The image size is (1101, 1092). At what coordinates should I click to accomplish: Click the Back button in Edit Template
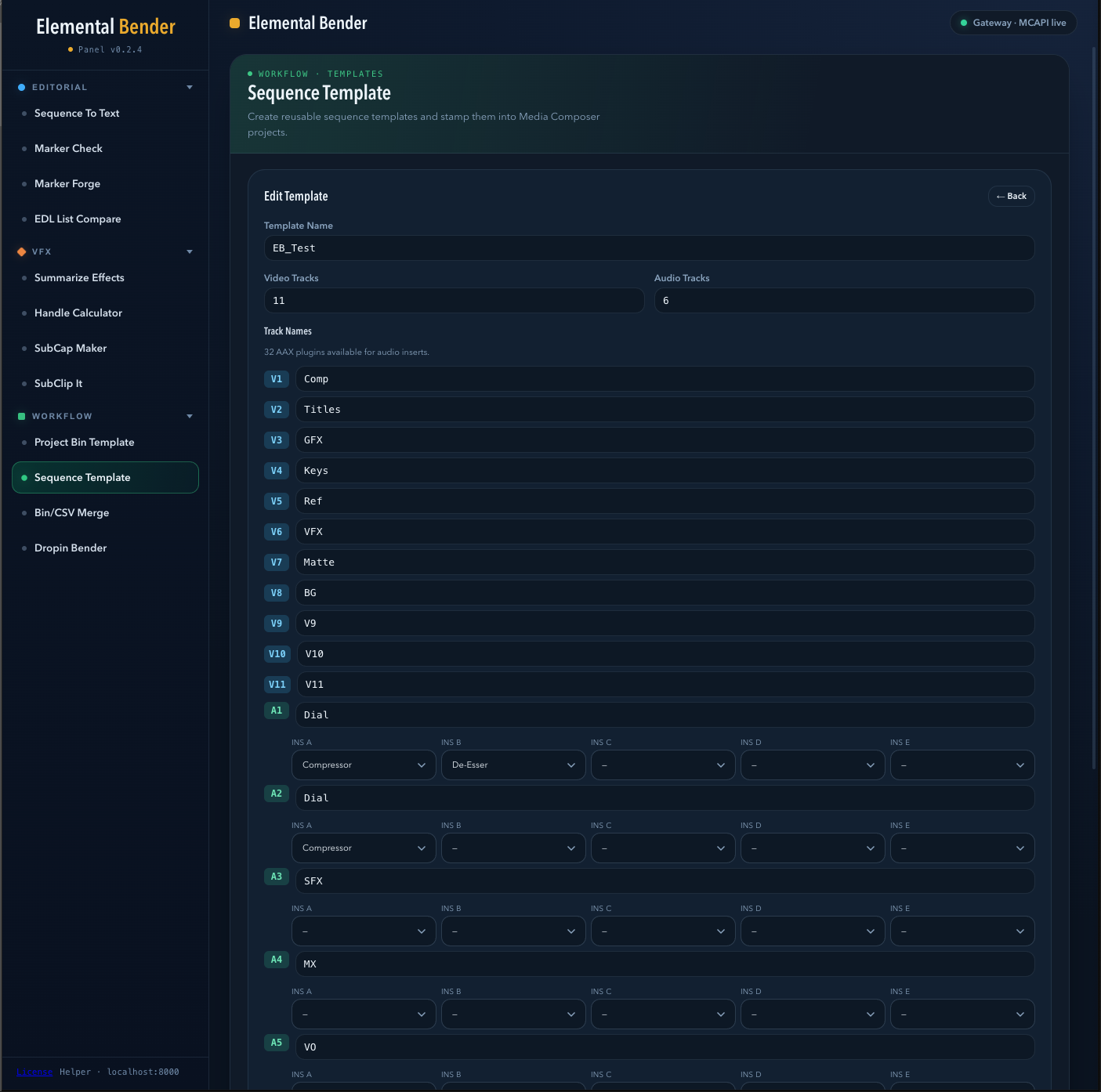1011,196
